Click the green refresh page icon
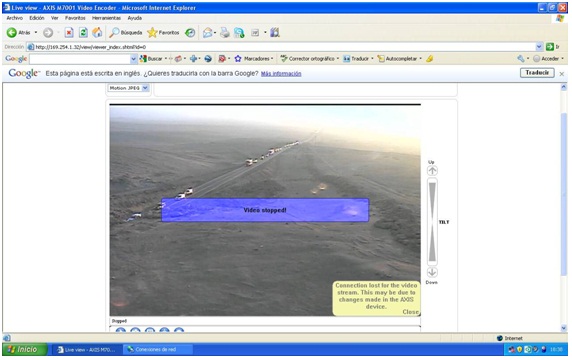This screenshot has width=572, height=360. click(84, 33)
